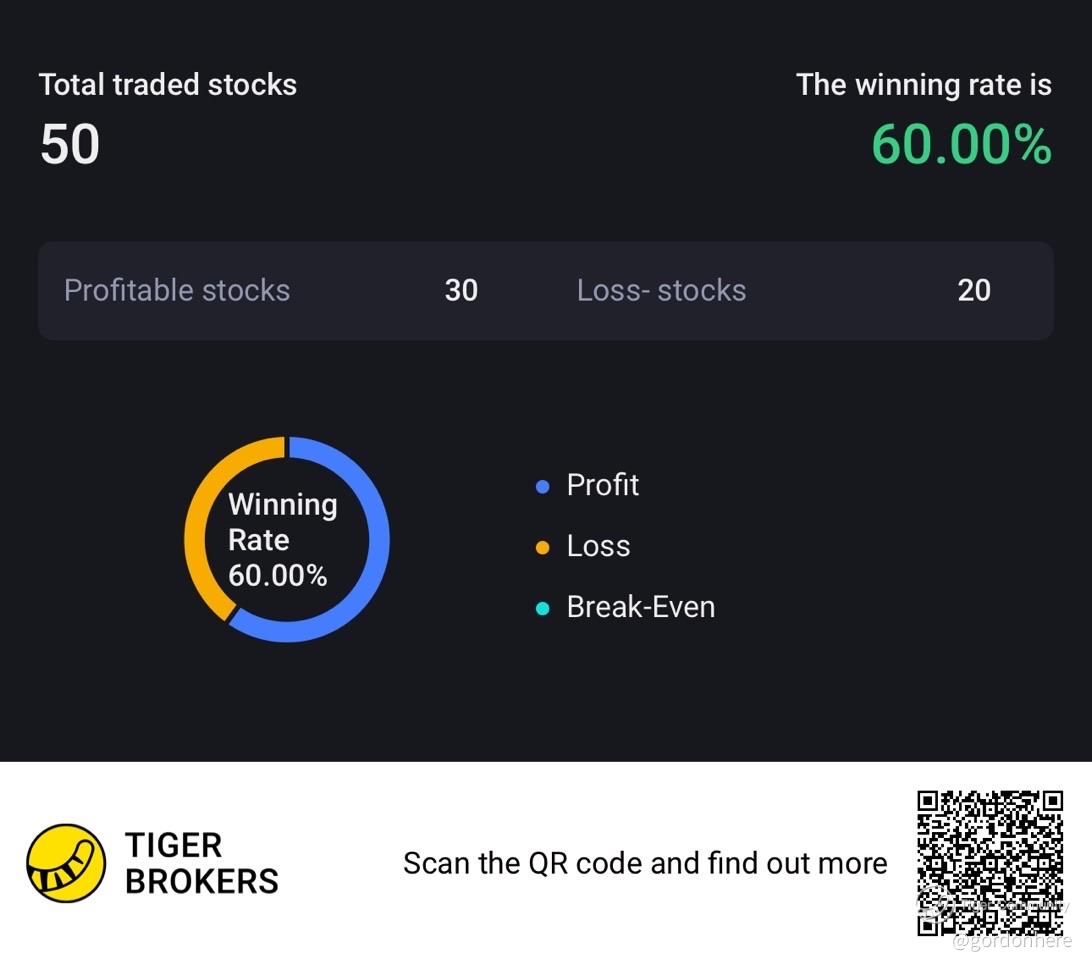The height and width of the screenshot is (965, 1092).
Task: Click the Profitable stocks label
Action: [177, 290]
